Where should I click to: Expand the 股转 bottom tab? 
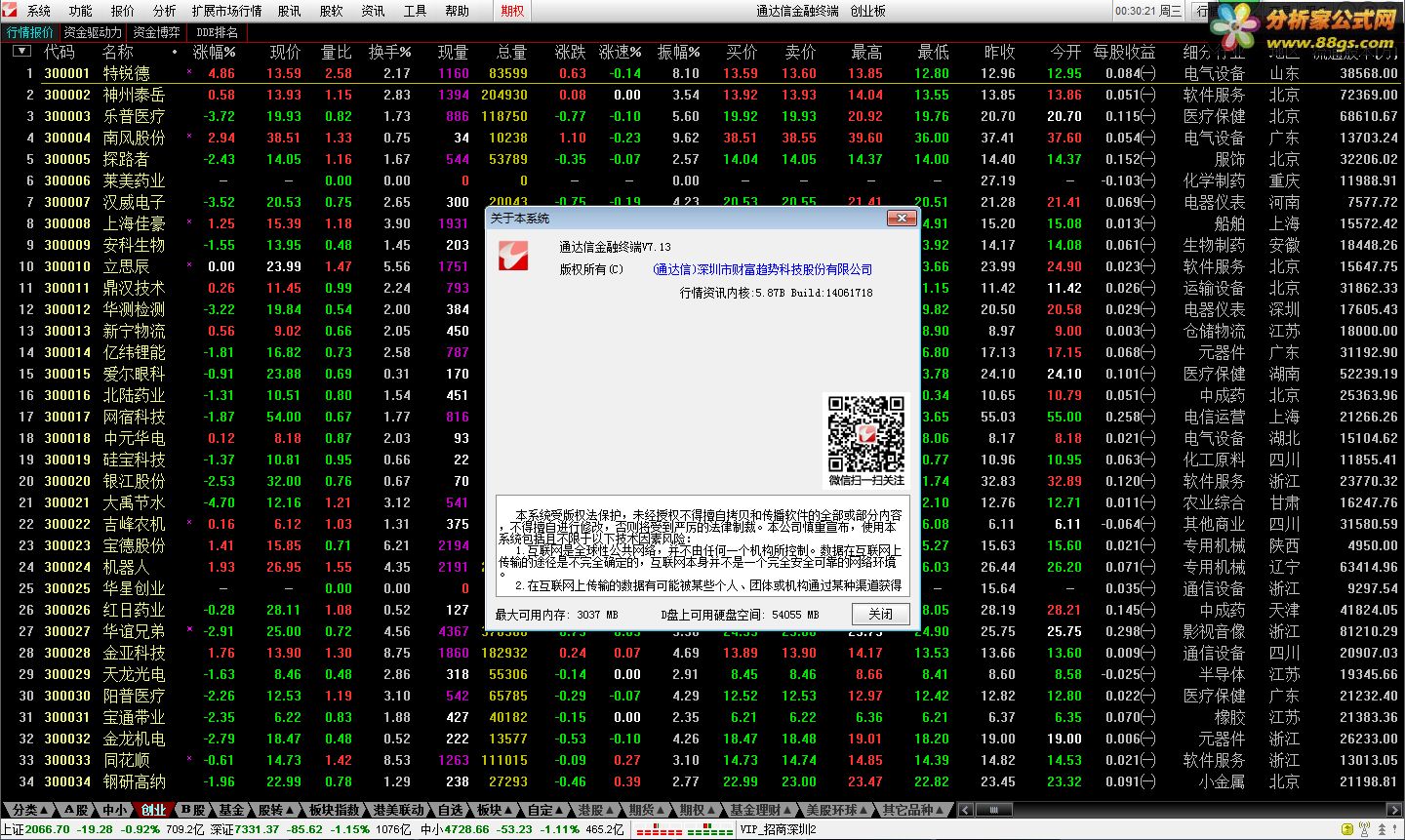(274, 810)
